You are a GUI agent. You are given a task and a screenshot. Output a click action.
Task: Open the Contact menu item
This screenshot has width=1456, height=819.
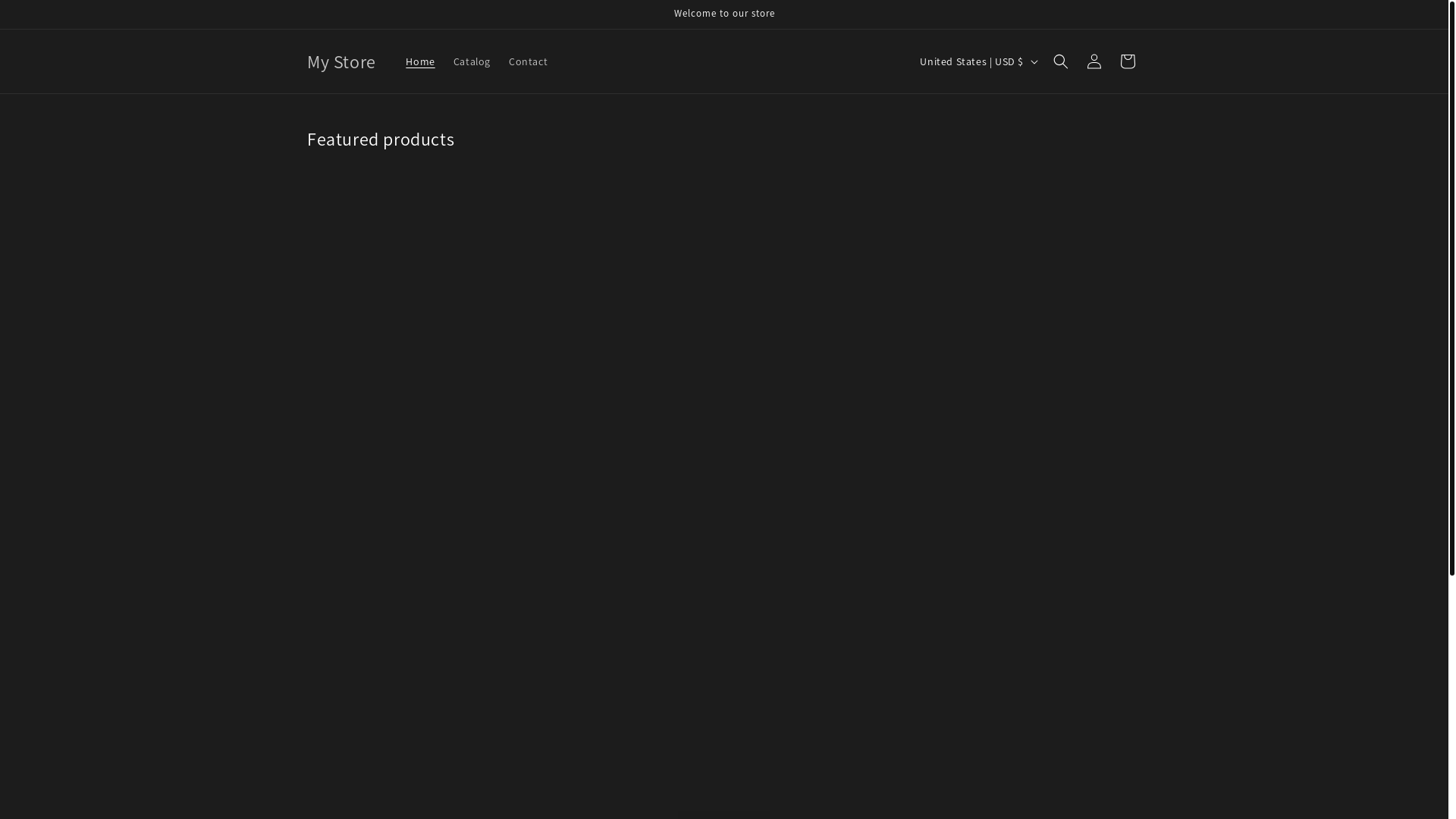[x=528, y=61]
